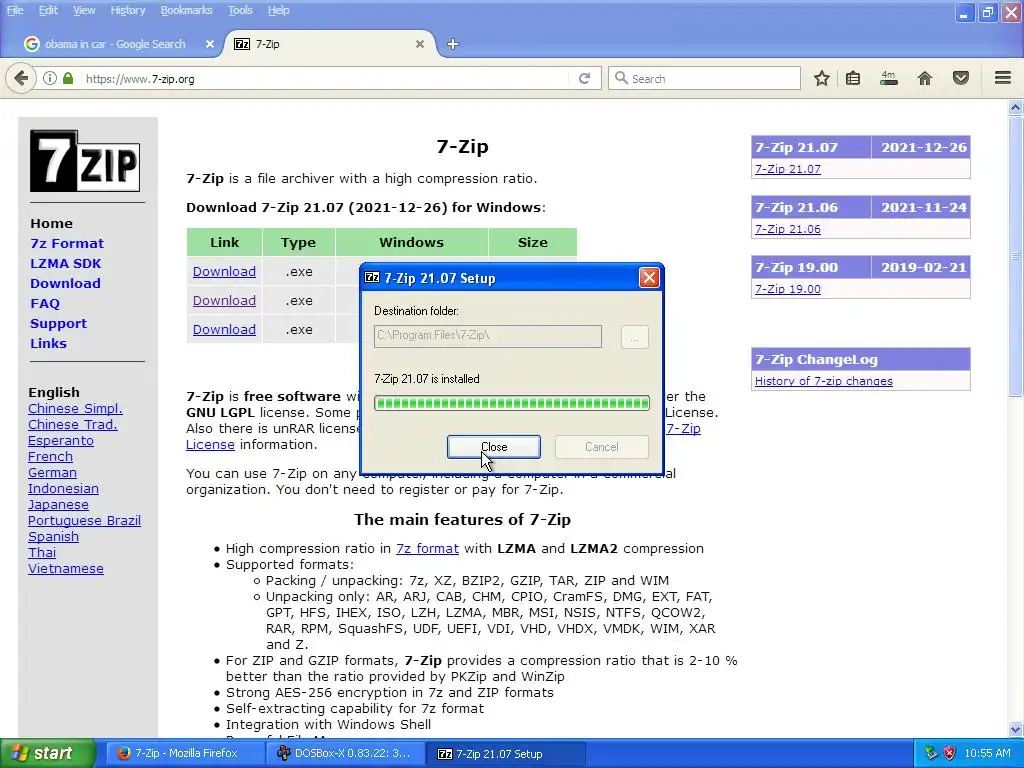Screen dimensions: 1024x768
Task: Open a new tab with the plus icon
Action: 453,44
